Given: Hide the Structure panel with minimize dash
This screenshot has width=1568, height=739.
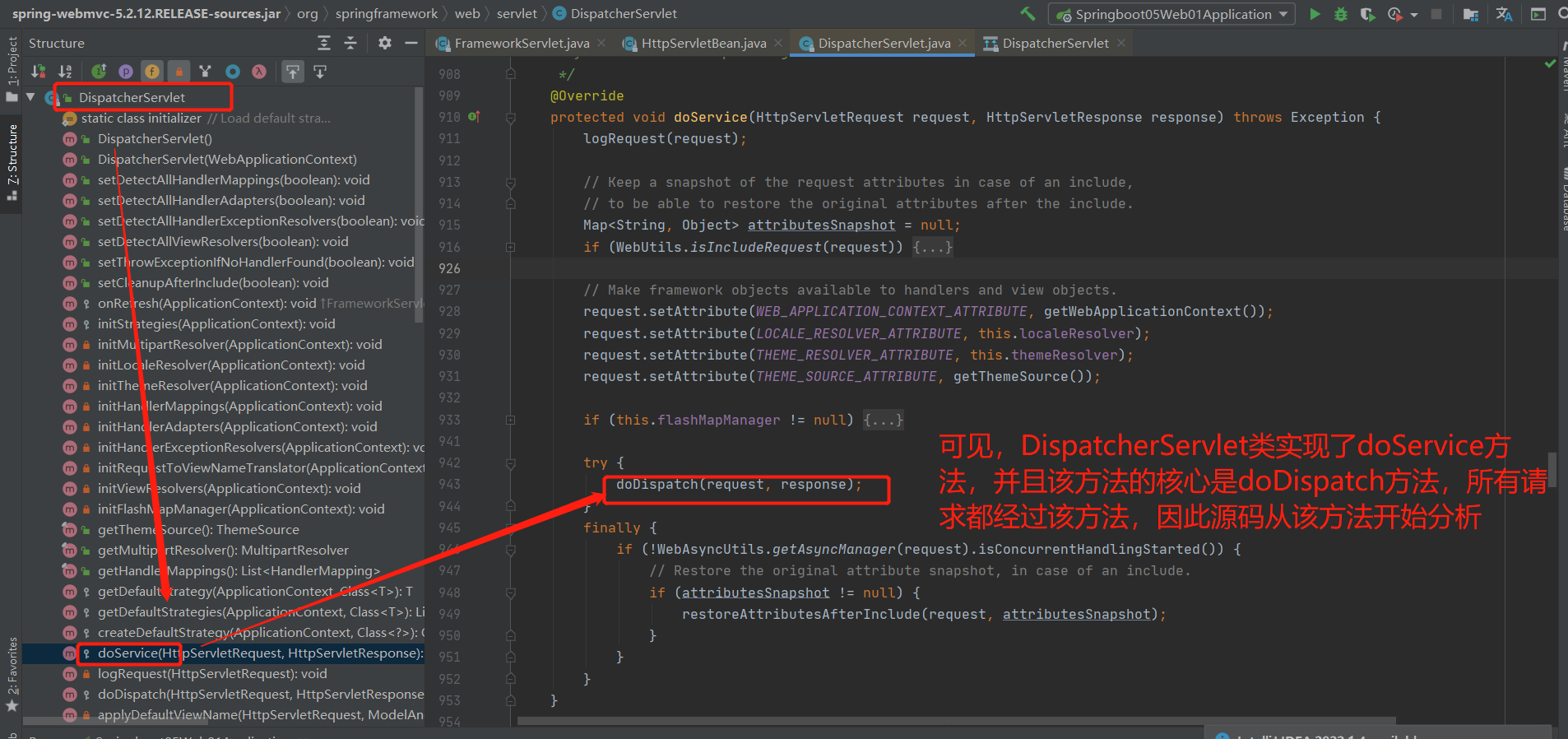Looking at the screenshot, I should pyautogui.click(x=411, y=43).
